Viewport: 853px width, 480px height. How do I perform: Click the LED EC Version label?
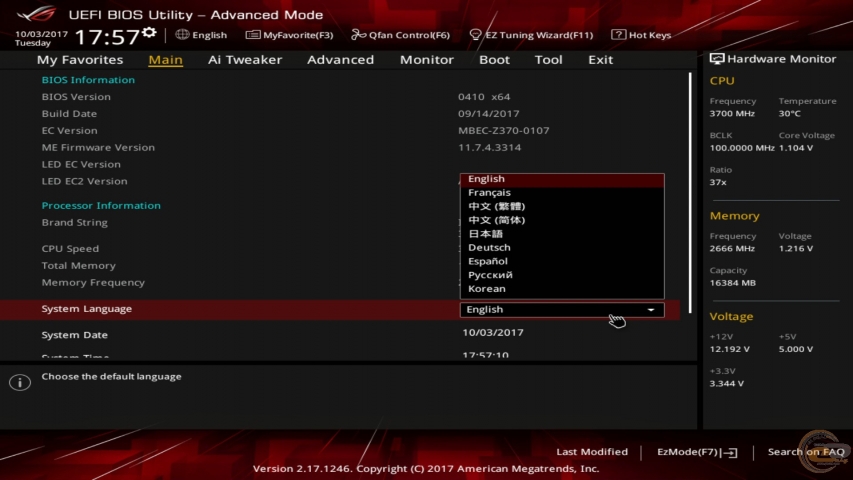coord(81,164)
